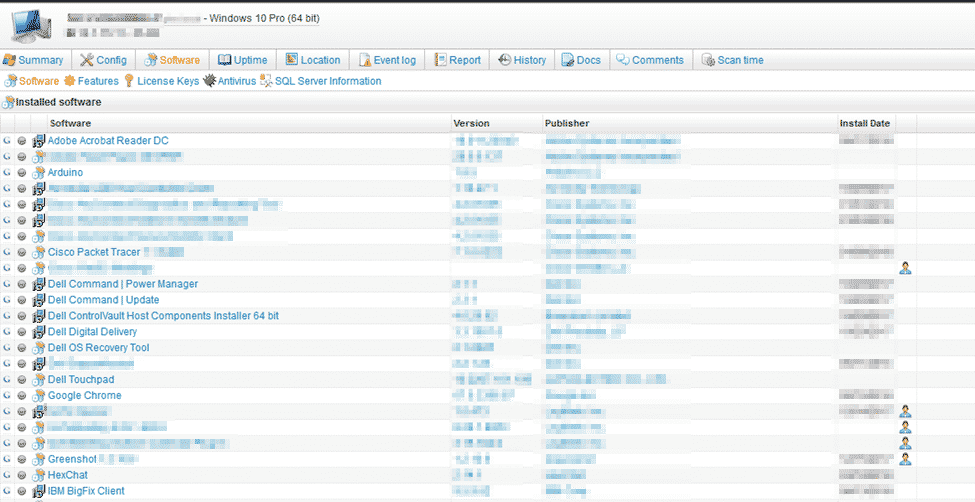Open Dell OS Recovery Tool link
This screenshot has height=502, width=975.
pos(98,348)
